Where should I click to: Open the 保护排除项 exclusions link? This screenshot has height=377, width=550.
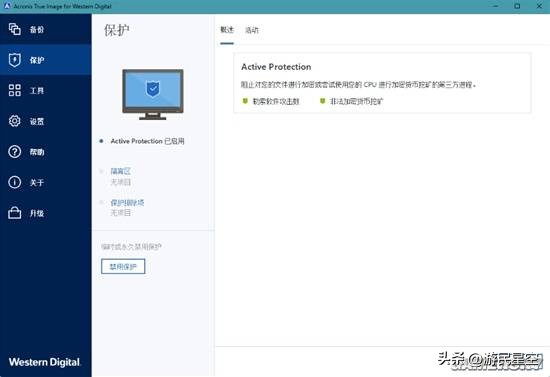click(x=127, y=203)
